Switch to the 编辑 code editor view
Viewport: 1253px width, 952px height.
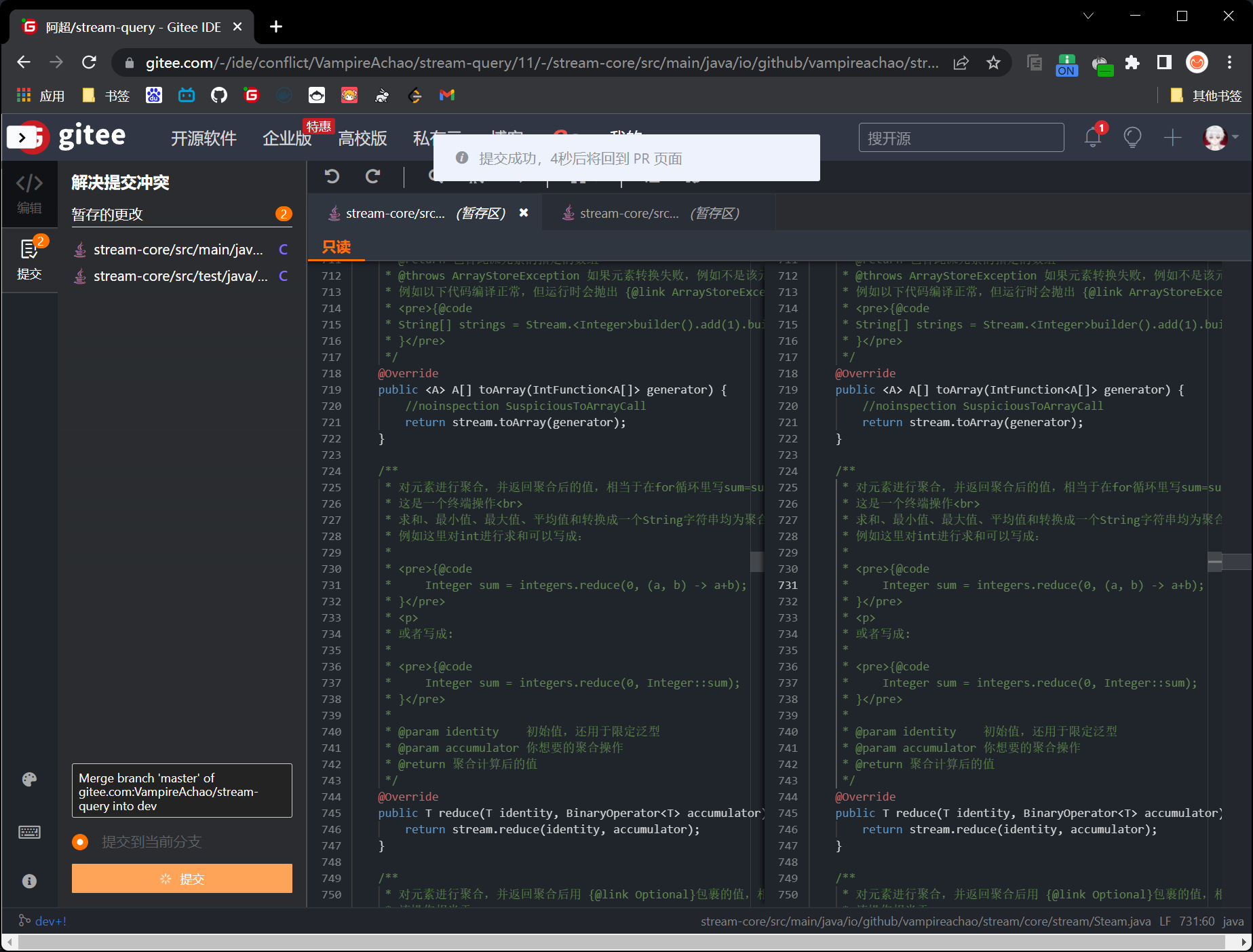click(29, 193)
